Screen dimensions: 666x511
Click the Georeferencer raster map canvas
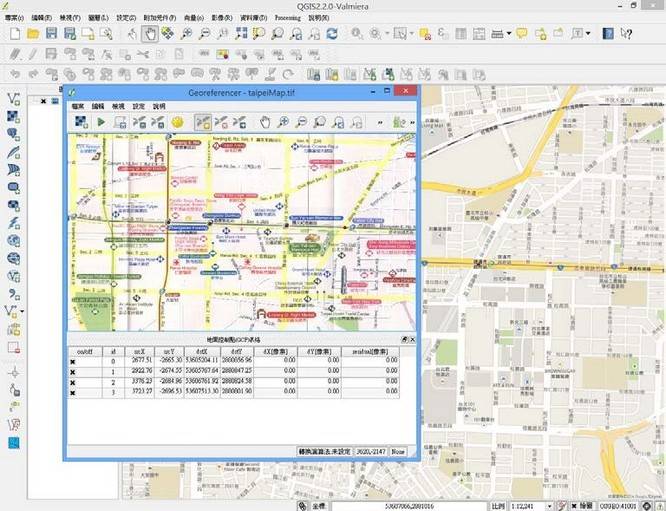(242, 232)
